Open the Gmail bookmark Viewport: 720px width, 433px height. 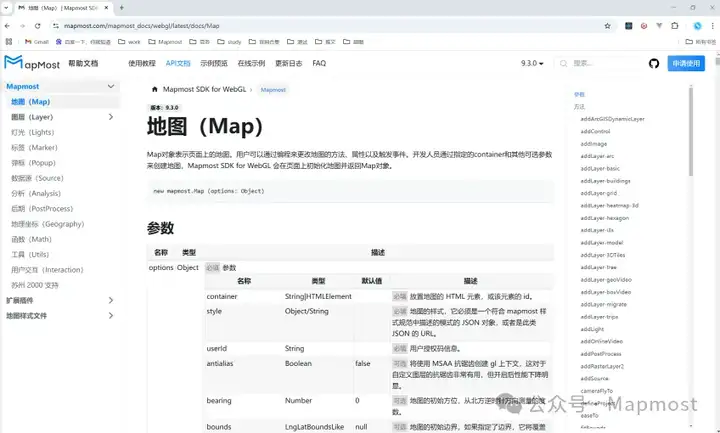(37, 41)
